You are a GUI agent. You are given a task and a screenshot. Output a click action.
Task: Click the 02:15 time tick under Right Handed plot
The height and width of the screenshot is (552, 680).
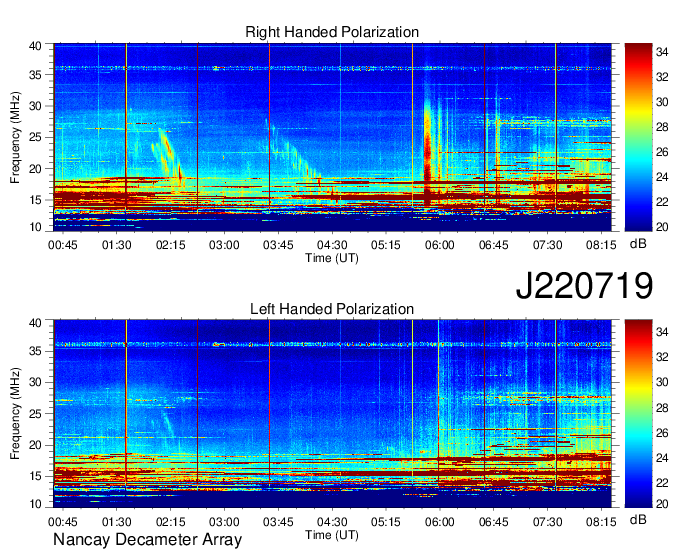point(170,245)
